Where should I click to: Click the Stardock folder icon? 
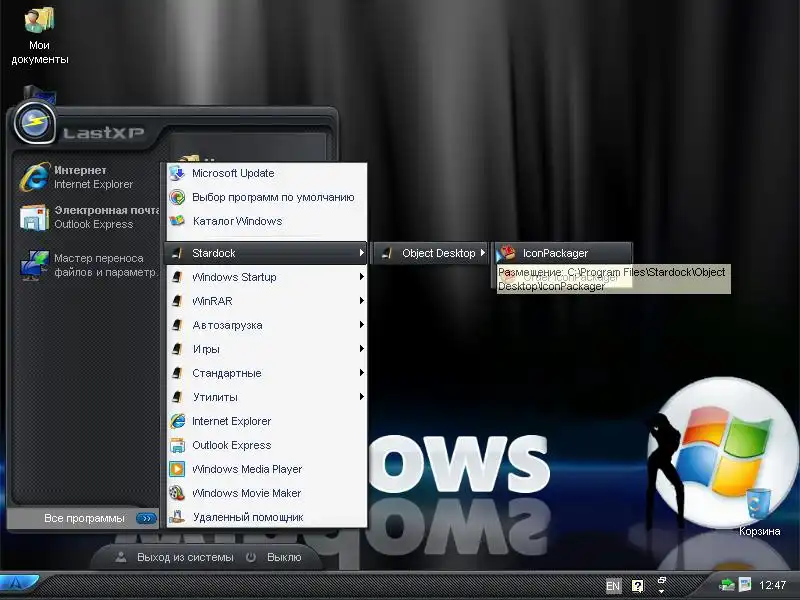[x=177, y=253]
